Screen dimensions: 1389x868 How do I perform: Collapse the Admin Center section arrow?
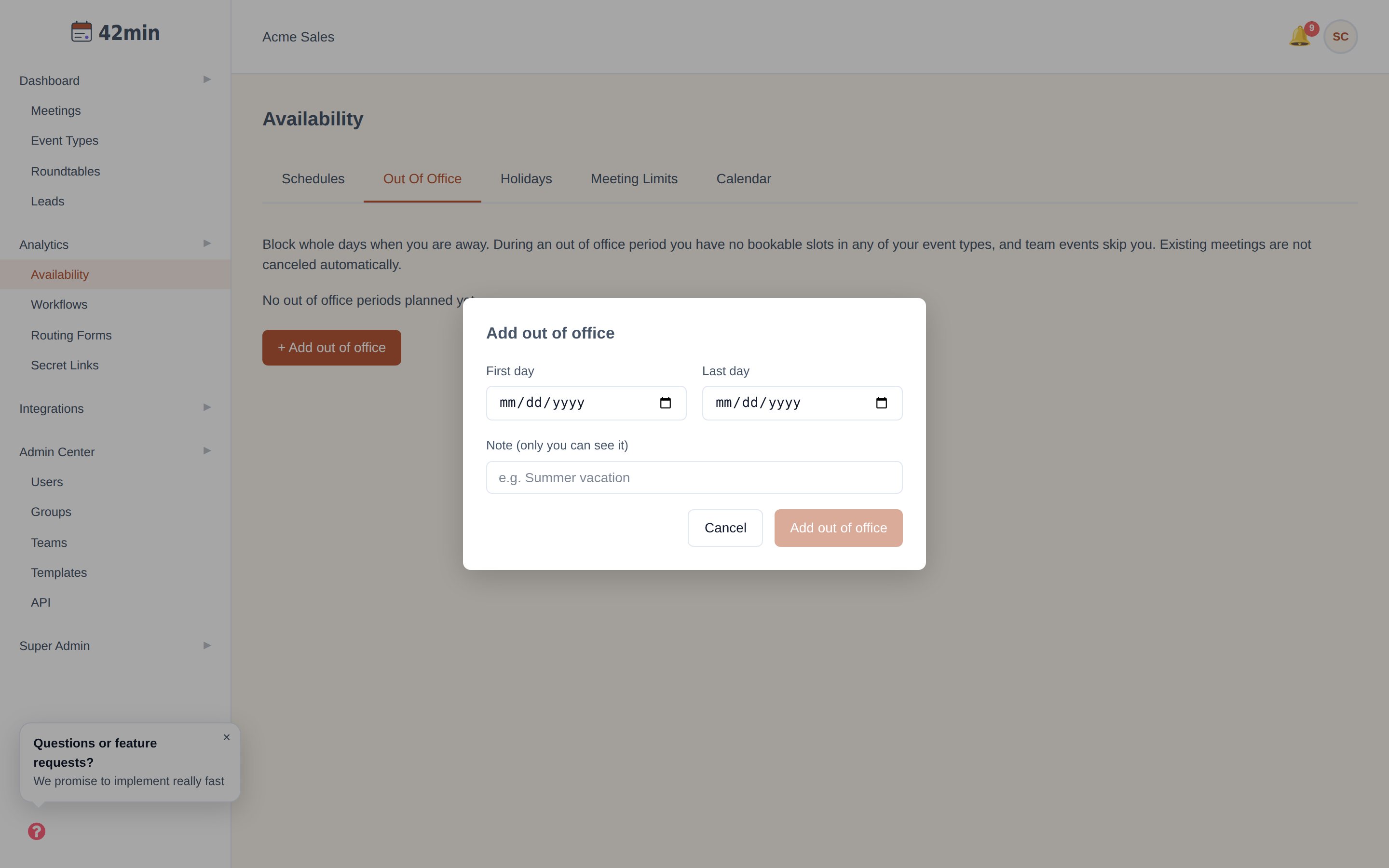coord(207,451)
